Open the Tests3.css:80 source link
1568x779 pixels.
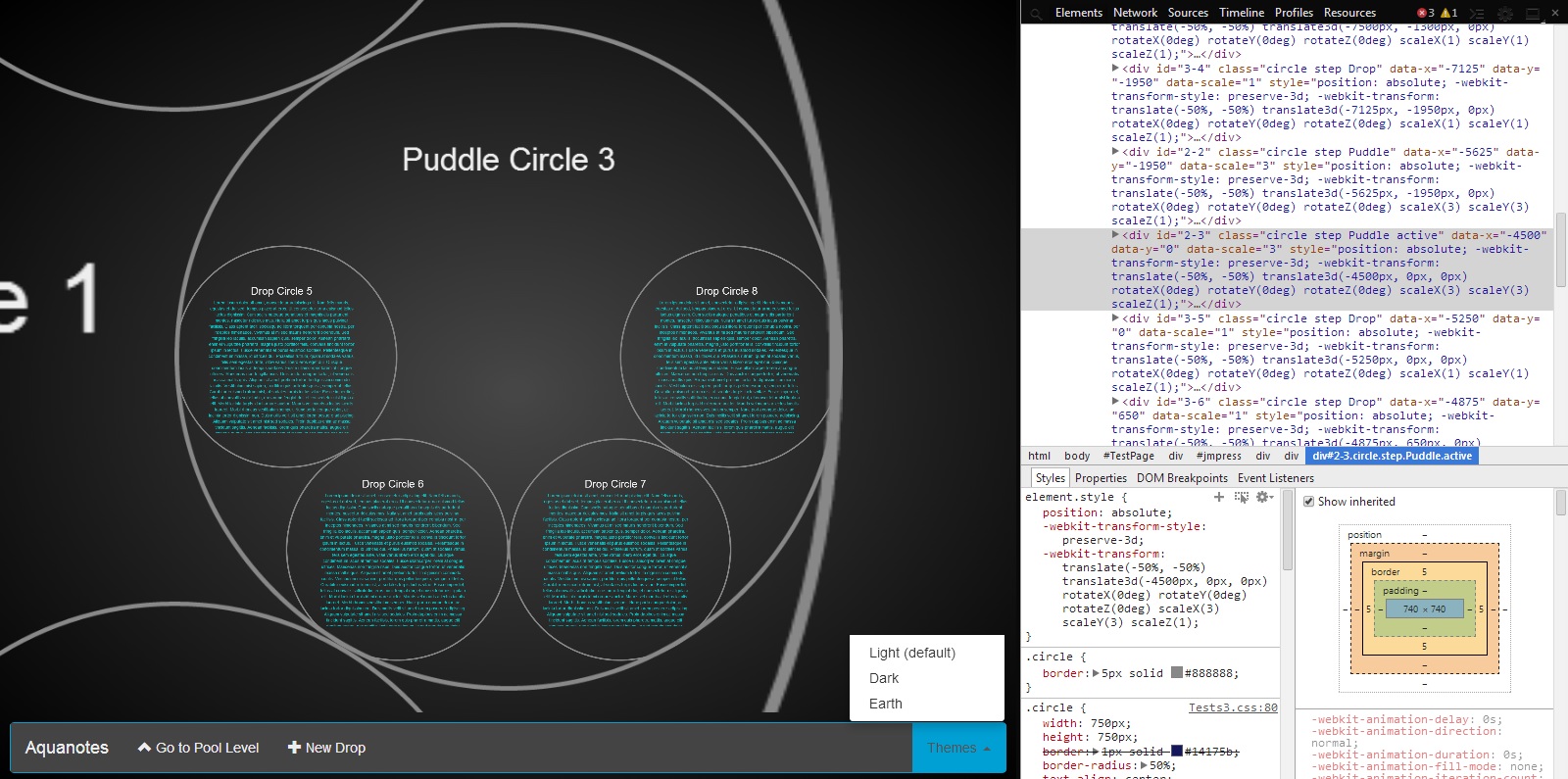coord(1233,707)
